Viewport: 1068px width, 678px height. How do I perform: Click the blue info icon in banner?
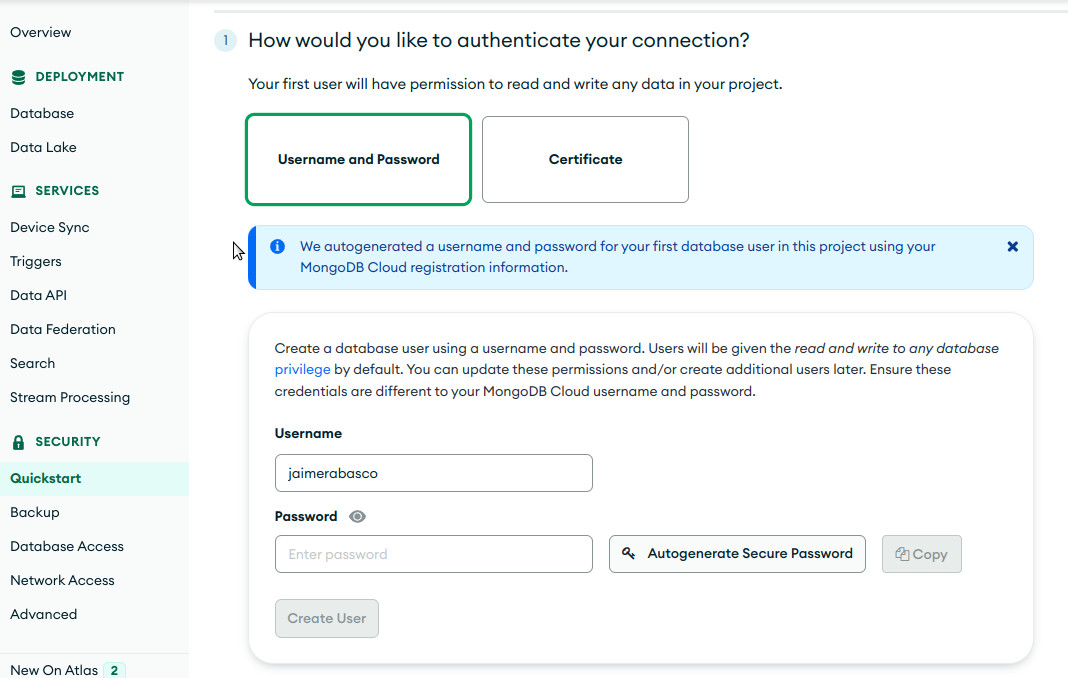coord(277,247)
